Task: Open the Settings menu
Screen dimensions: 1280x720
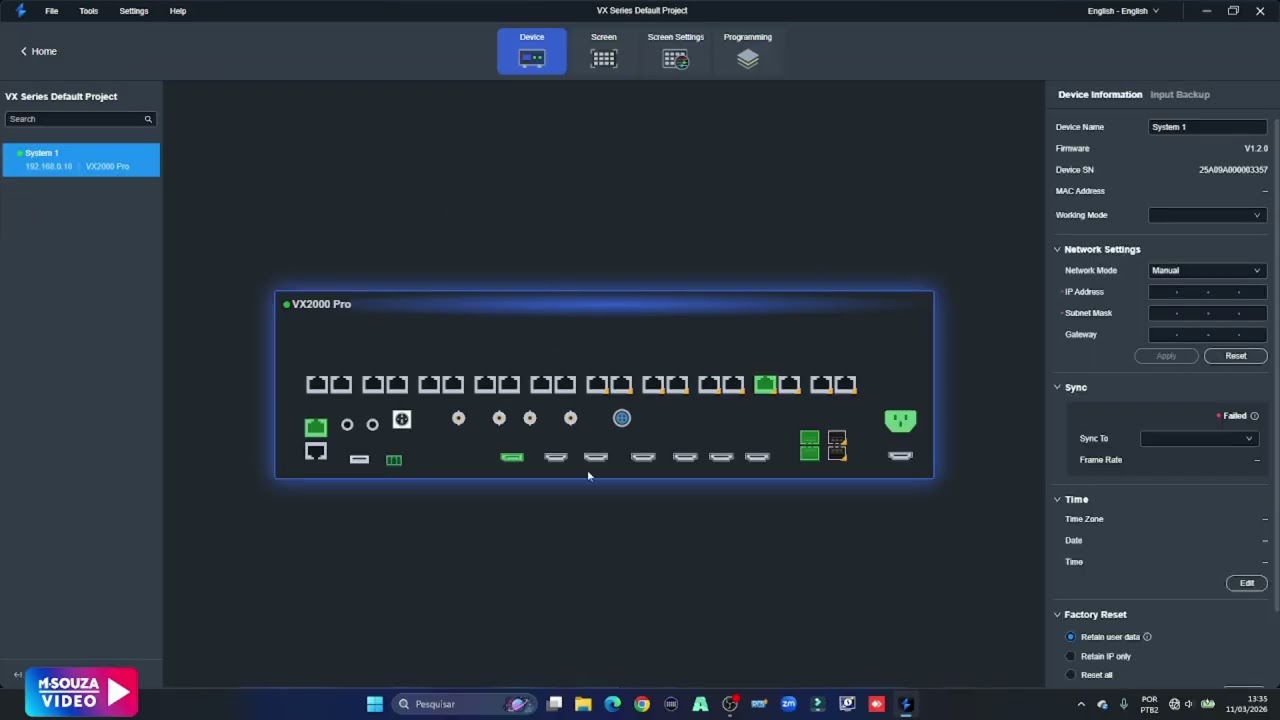Action: coord(134,11)
